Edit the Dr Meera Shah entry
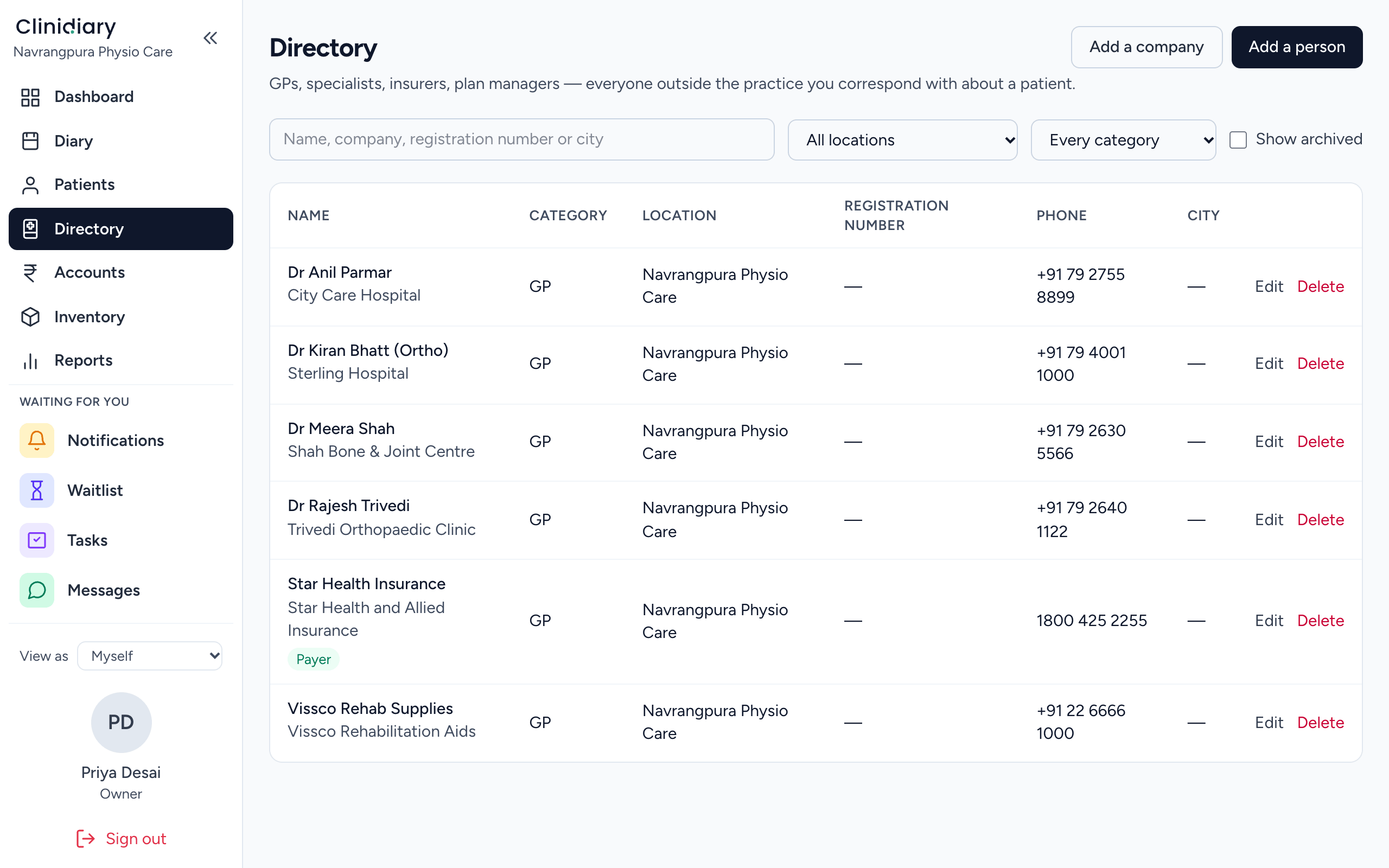Image resolution: width=1389 pixels, height=868 pixels. coord(1269,442)
